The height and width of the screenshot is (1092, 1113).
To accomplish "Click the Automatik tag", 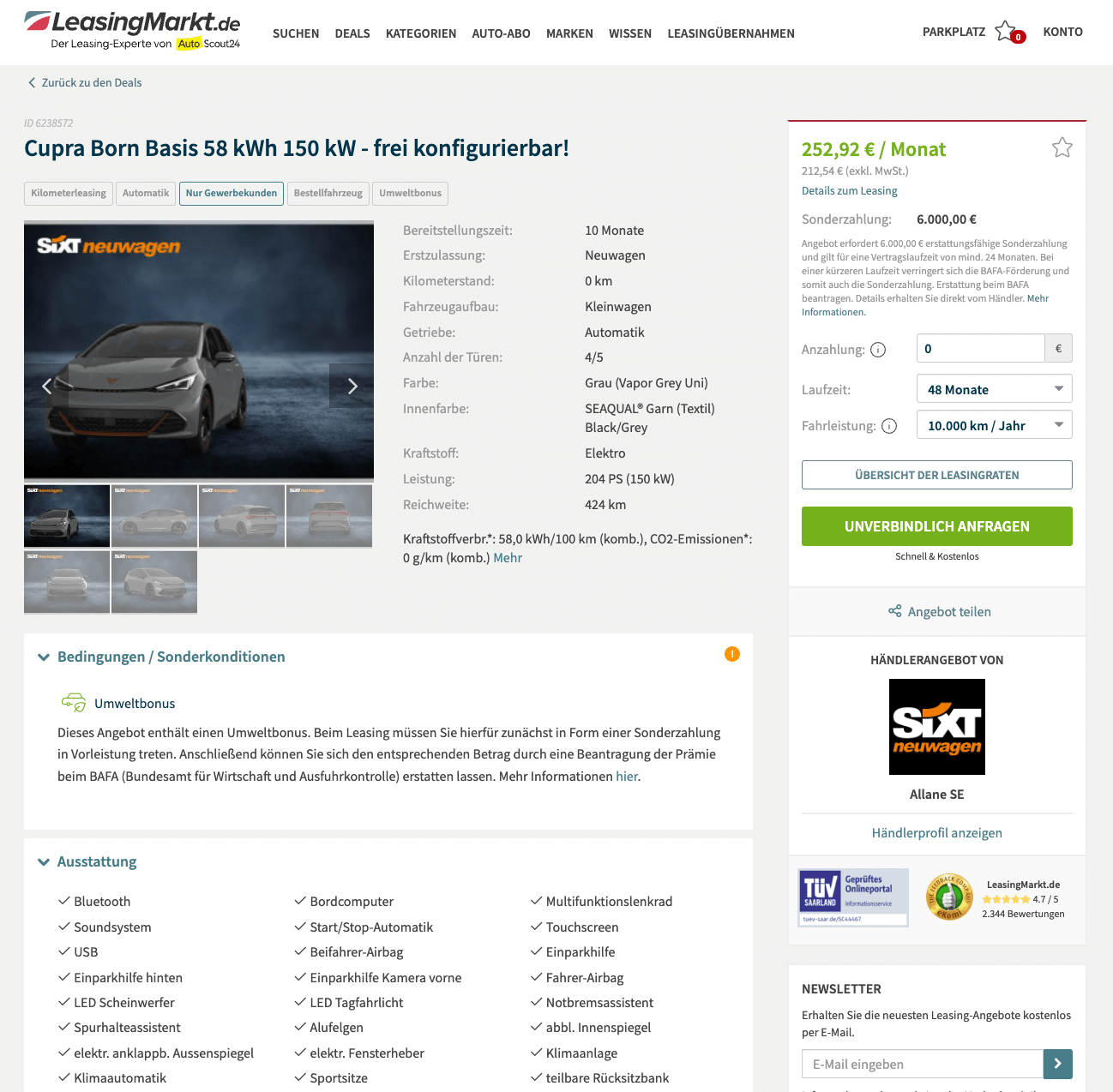I will tap(146, 193).
